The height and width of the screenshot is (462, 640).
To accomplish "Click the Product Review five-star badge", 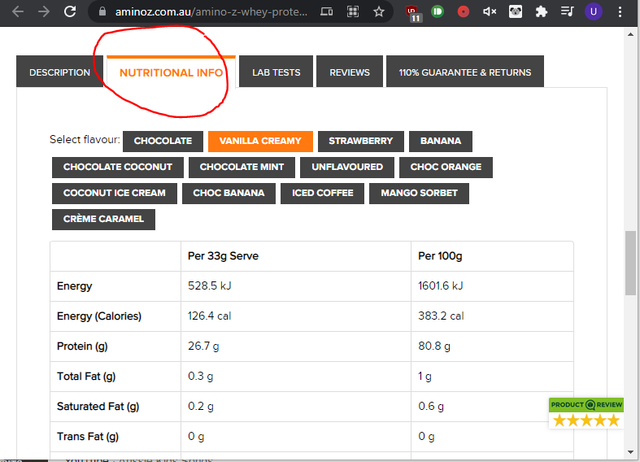I will 586,413.
